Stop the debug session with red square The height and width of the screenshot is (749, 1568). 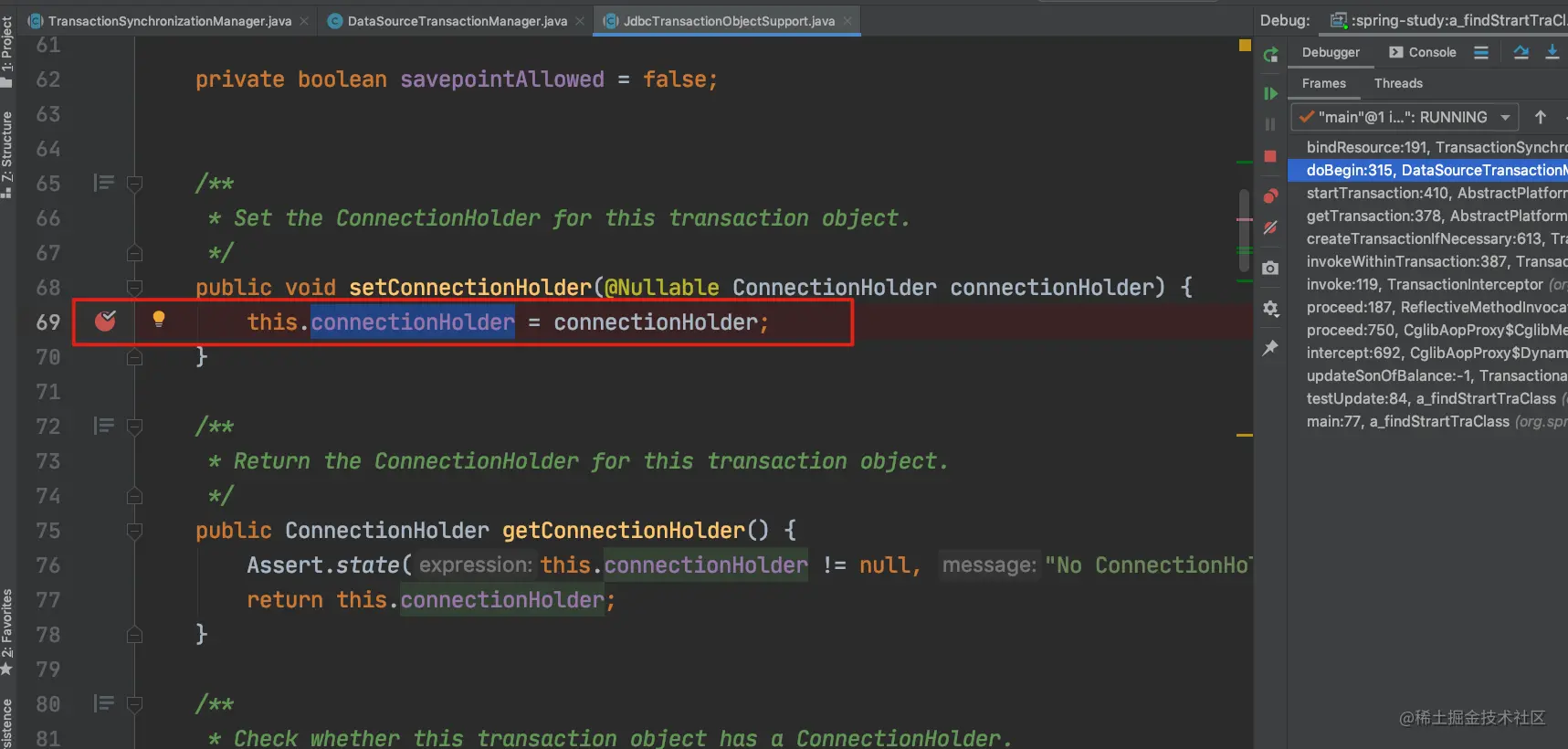[x=1270, y=156]
